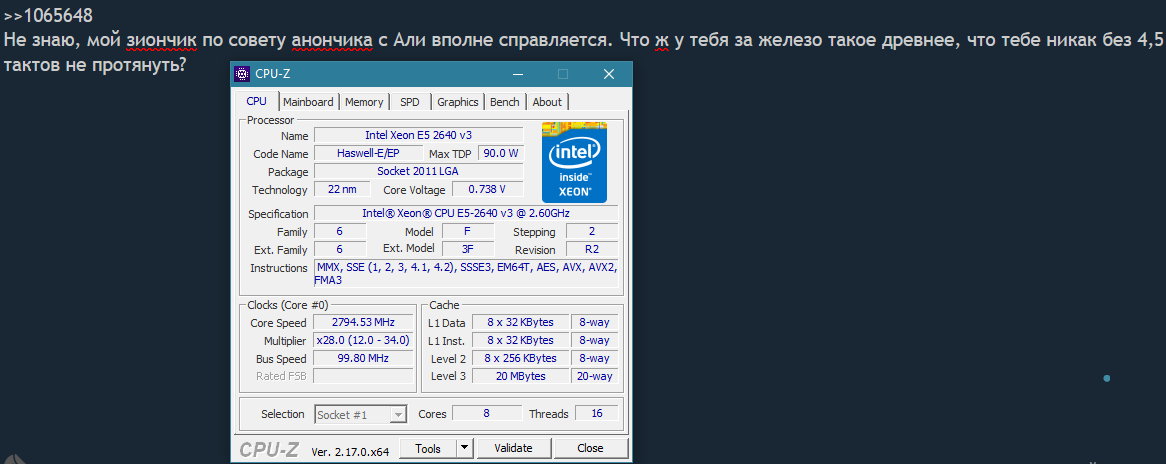This screenshot has height=464, width=1166.
Task: Click the Revision value R2
Action: point(592,249)
